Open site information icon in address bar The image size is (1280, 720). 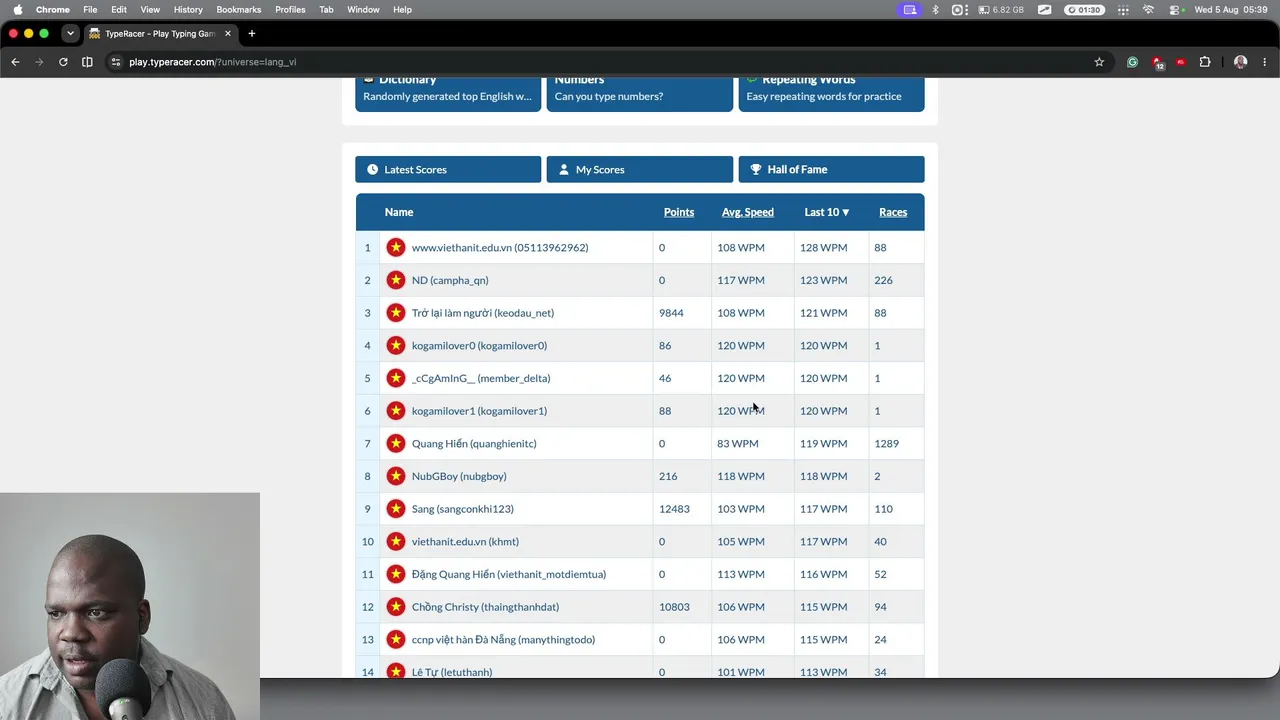click(116, 62)
